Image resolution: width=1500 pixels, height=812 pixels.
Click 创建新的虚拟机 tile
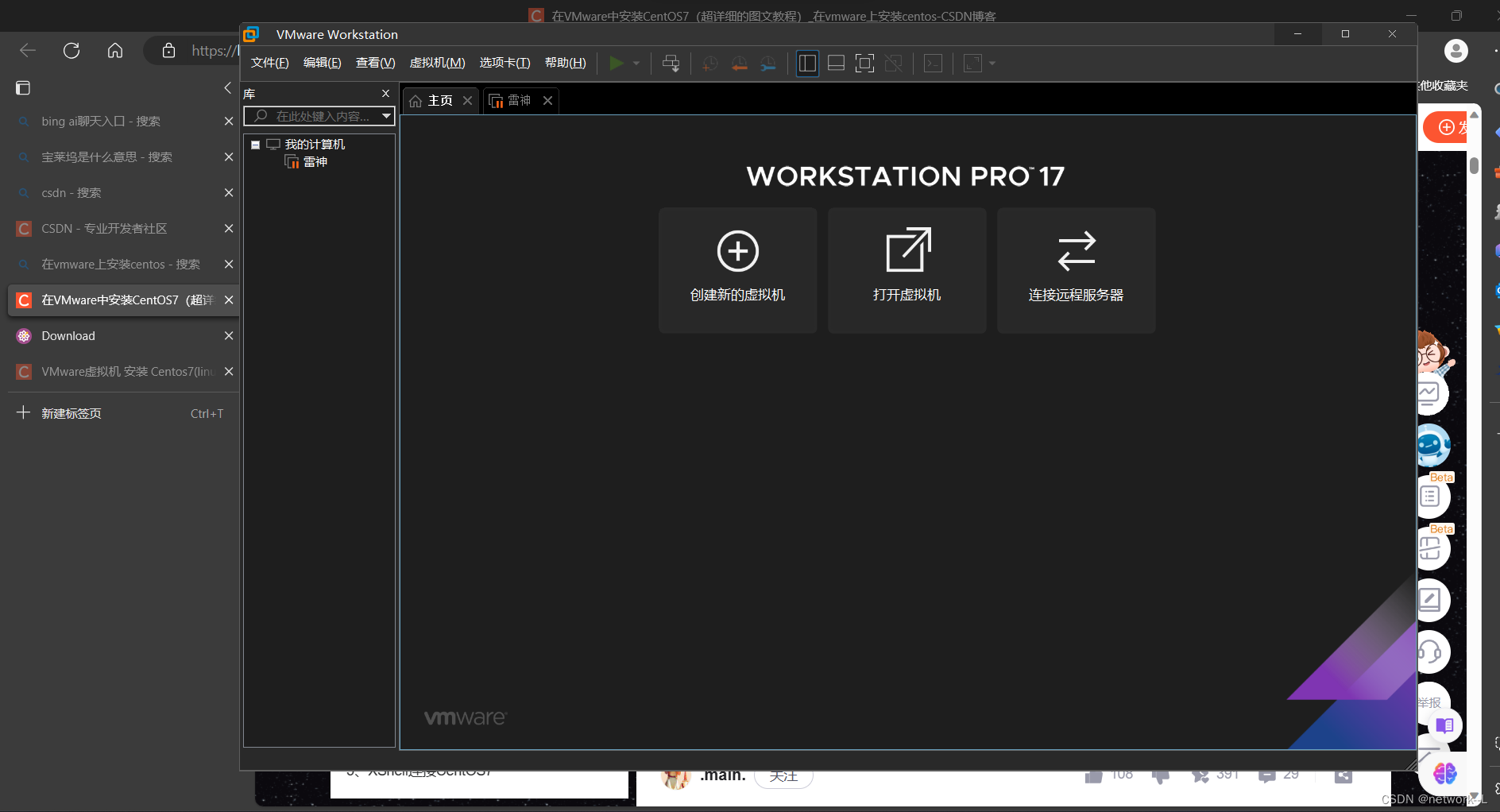click(737, 270)
